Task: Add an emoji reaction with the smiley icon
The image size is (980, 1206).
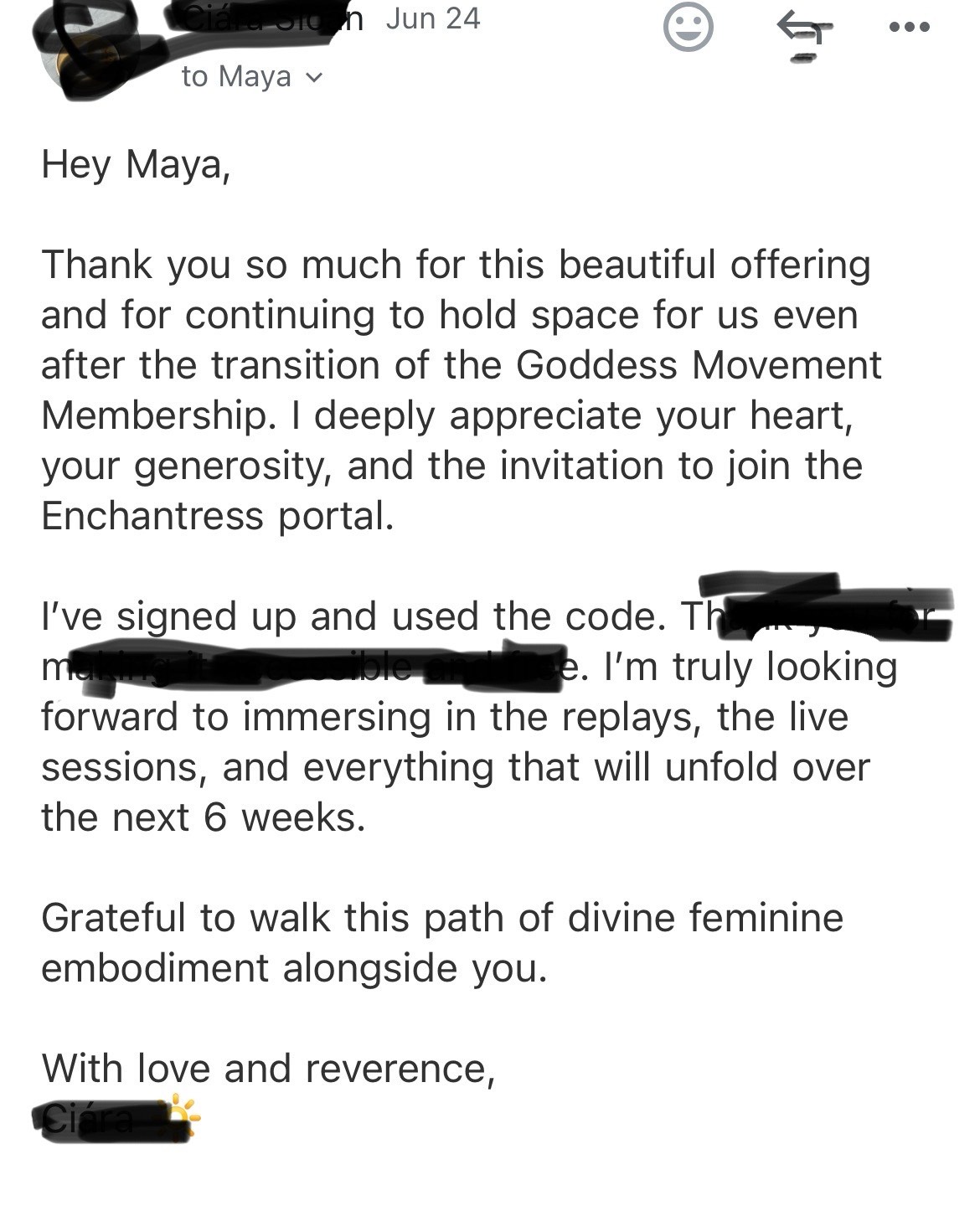Action: click(x=688, y=28)
